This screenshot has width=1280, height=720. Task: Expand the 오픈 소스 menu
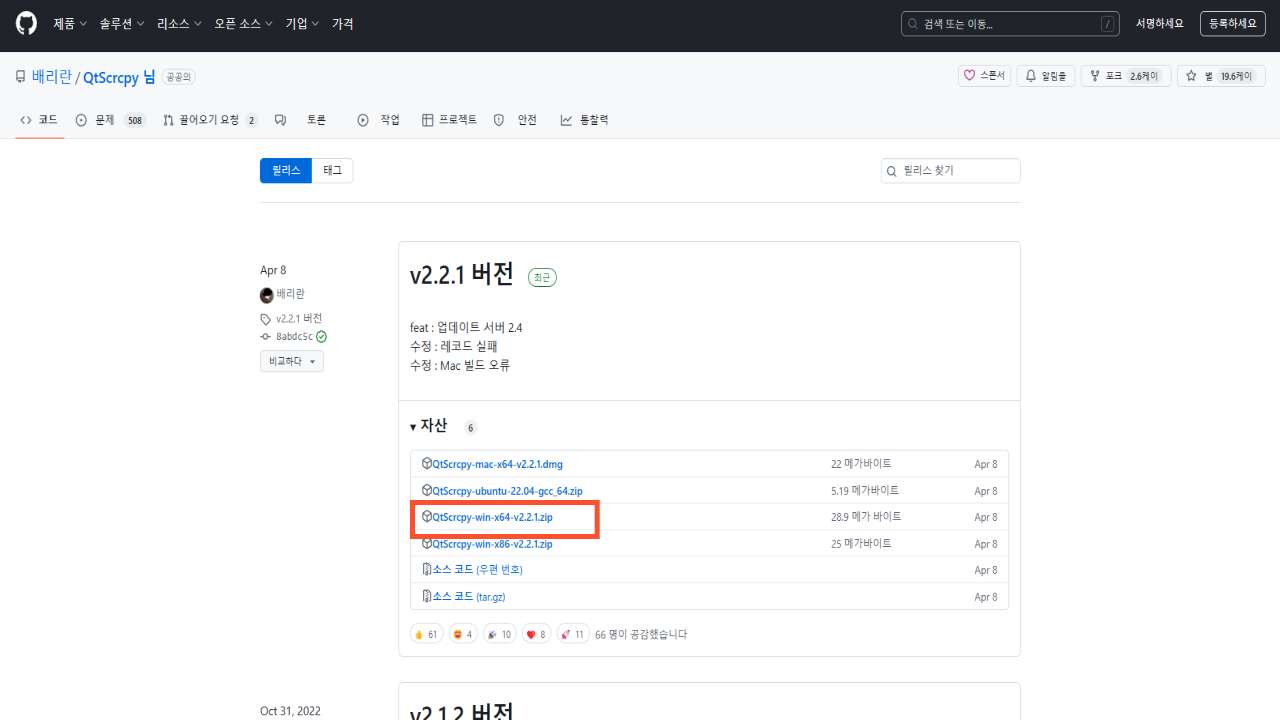(243, 24)
